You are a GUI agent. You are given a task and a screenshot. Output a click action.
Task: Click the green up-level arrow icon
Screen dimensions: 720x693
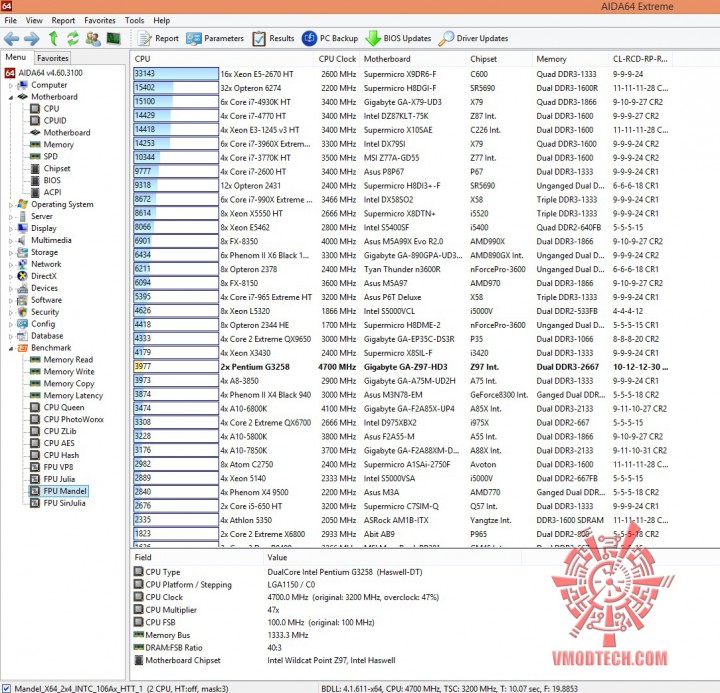[x=53, y=38]
